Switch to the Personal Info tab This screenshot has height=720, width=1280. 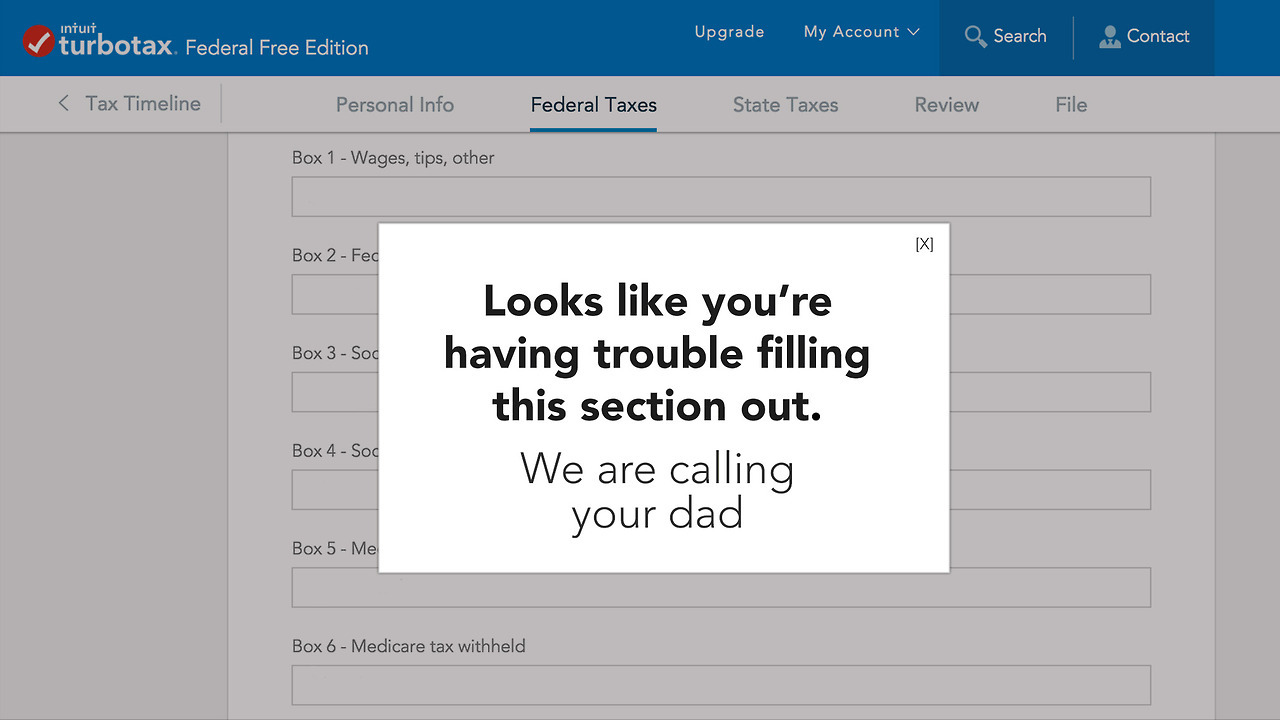pyautogui.click(x=394, y=104)
